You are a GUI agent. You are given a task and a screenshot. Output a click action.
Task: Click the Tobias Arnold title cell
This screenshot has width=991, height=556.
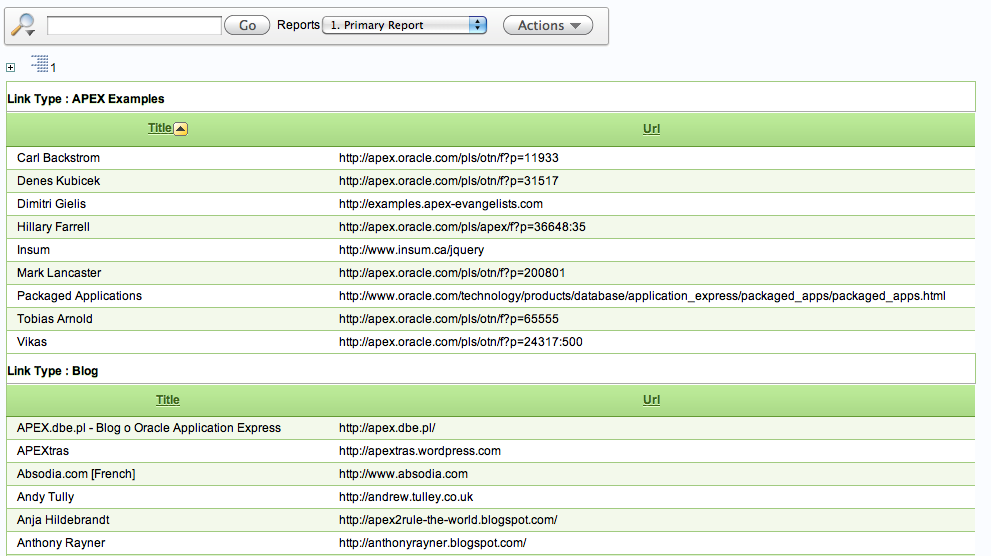pos(54,318)
